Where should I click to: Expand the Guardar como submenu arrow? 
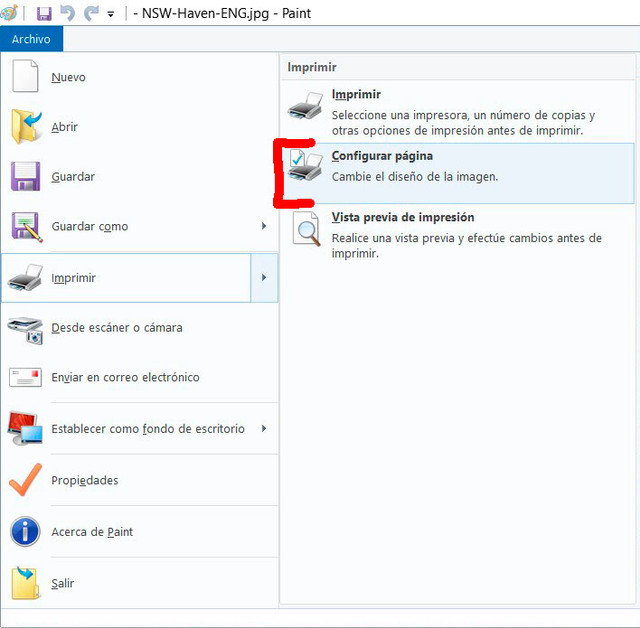click(x=264, y=226)
